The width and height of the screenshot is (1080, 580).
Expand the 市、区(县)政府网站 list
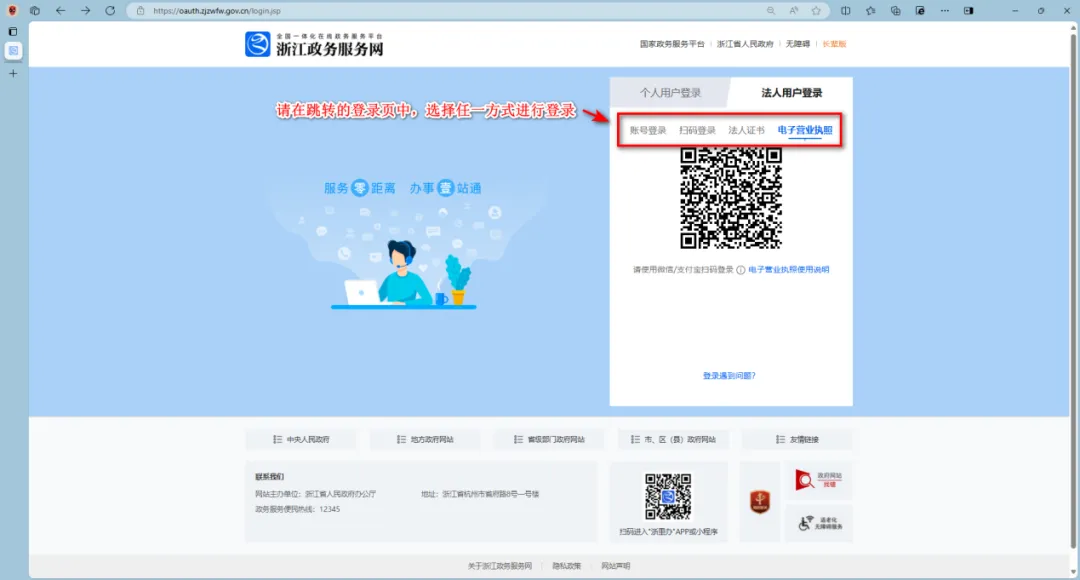coord(673,439)
